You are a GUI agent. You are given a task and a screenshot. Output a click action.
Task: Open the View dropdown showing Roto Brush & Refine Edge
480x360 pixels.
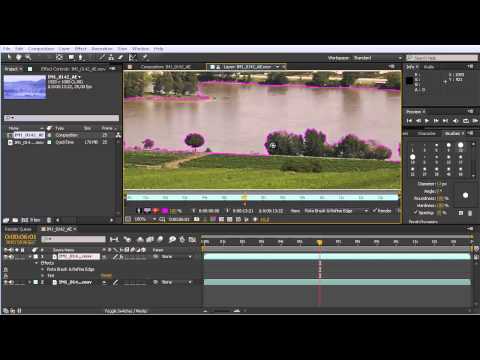pos(336,211)
